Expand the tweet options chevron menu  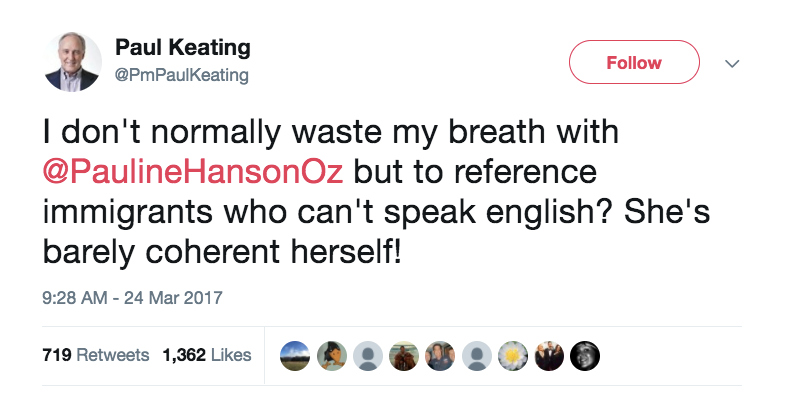tap(732, 63)
